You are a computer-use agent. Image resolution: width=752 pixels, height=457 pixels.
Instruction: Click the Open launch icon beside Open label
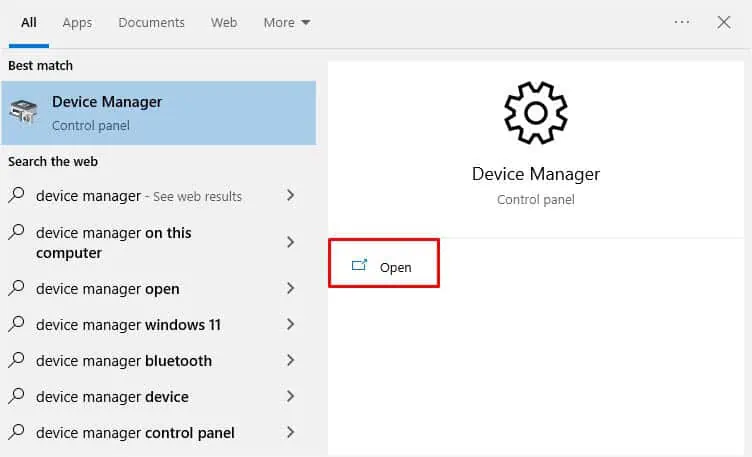(x=359, y=265)
